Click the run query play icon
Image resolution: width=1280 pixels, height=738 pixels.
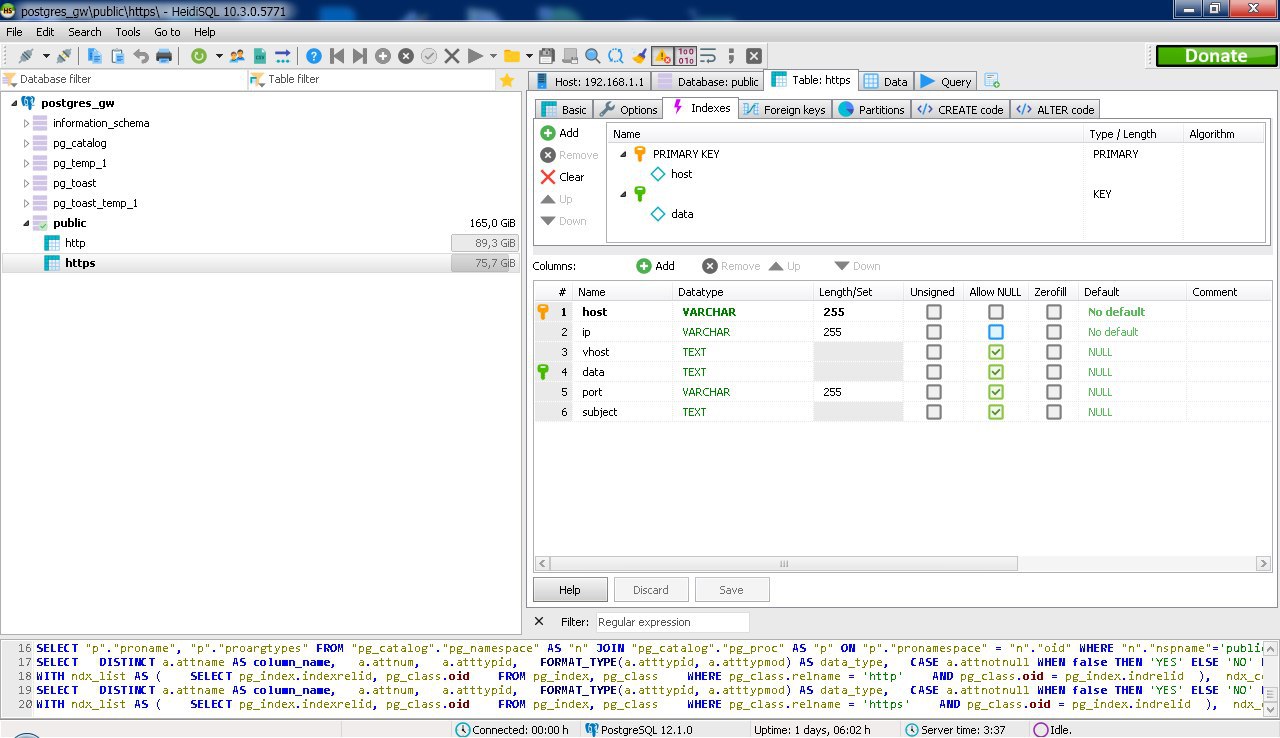tap(475, 56)
